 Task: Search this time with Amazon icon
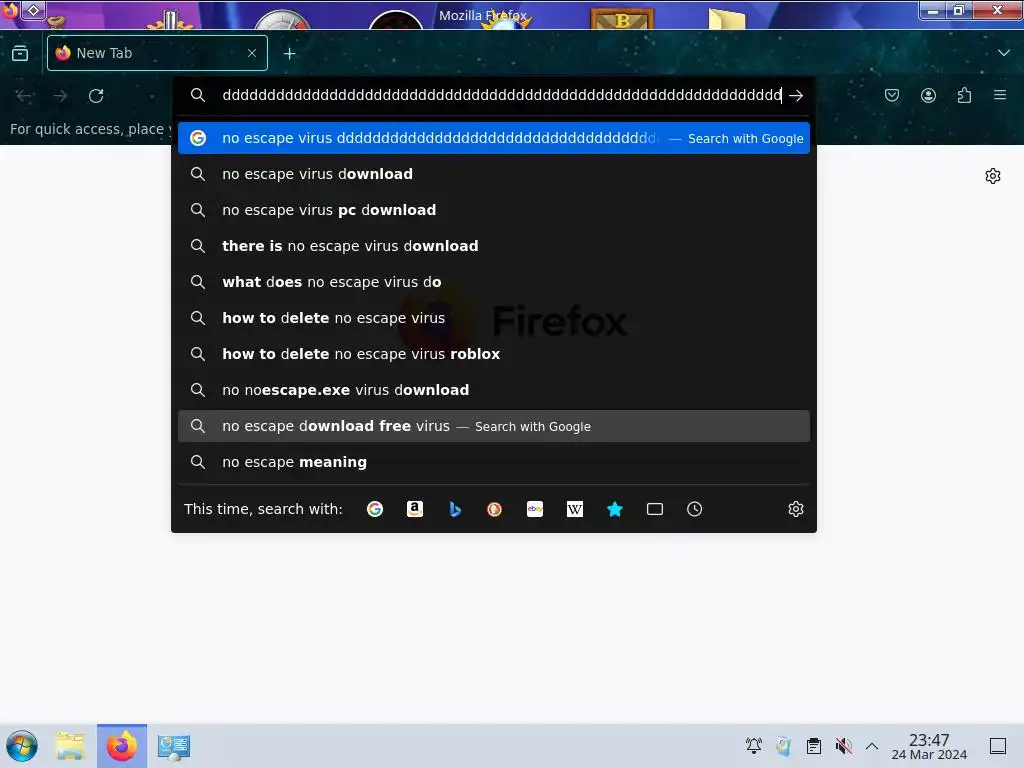[x=415, y=509]
